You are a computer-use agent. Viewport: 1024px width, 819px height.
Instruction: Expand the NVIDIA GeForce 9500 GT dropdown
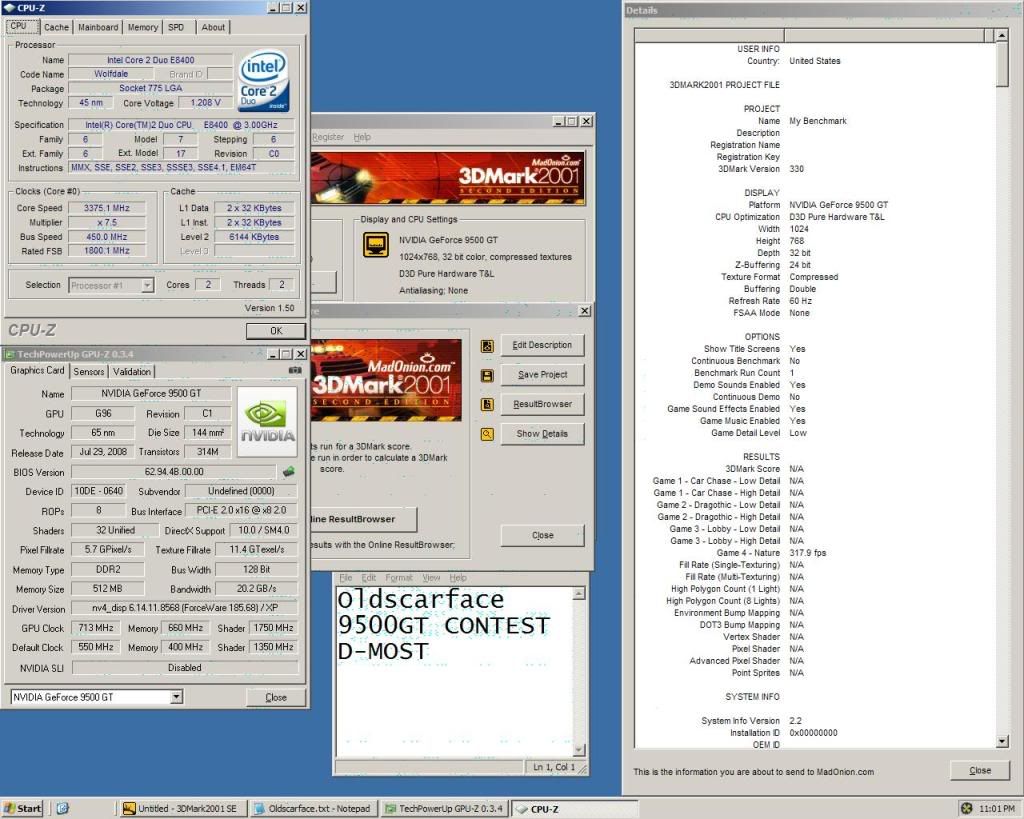176,698
